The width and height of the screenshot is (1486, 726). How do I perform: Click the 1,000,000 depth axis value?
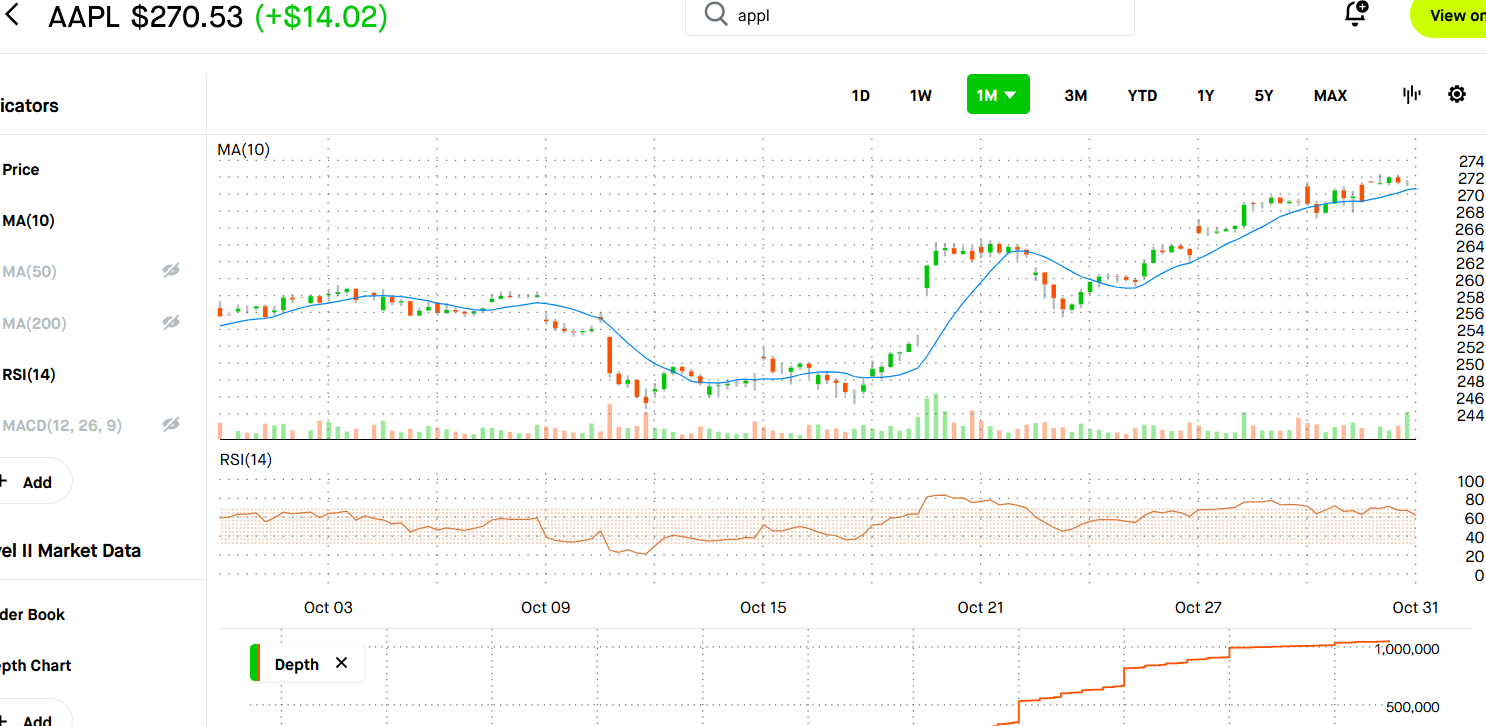coord(1407,649)
